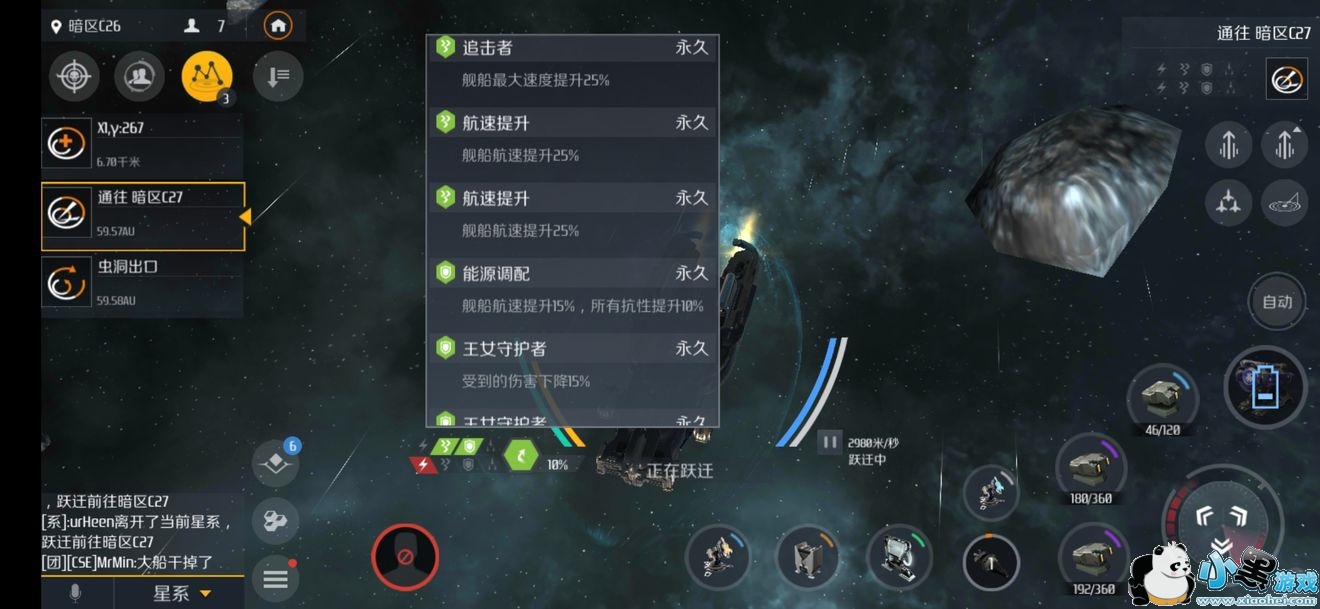Expand the 星系 channel dropdown
The width and height of the screenshot is (1320, 609).
coord(182,593)
